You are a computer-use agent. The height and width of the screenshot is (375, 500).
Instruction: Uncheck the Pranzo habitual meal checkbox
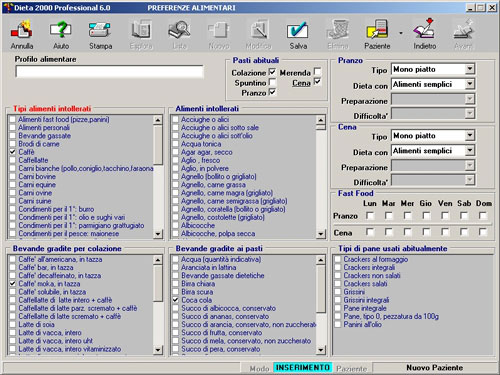272,92
